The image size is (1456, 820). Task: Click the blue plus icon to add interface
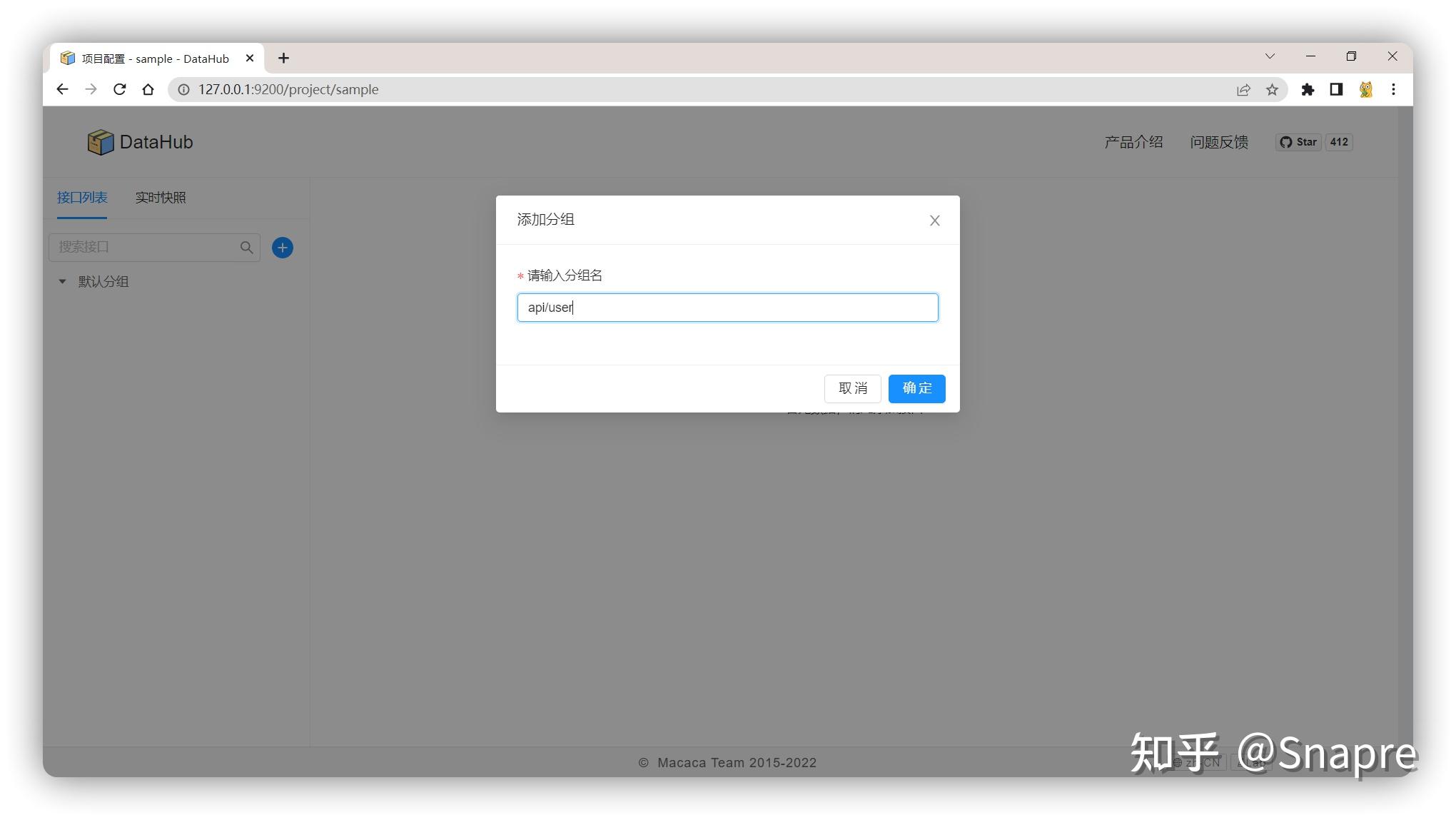coord(282,247)
